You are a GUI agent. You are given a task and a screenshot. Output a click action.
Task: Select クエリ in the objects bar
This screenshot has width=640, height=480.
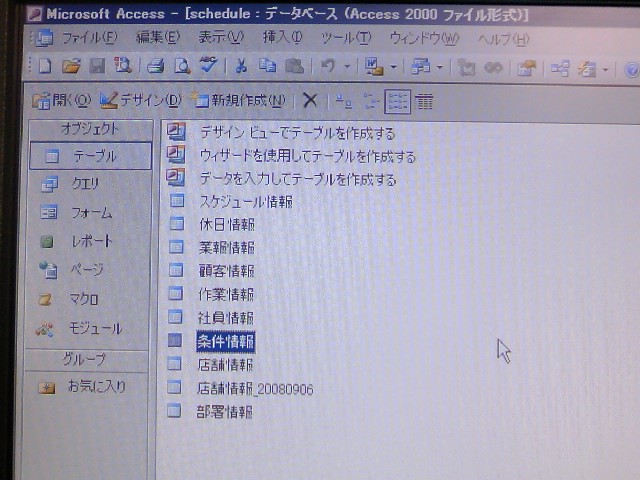pyautogui.click(x=71, y=184)
